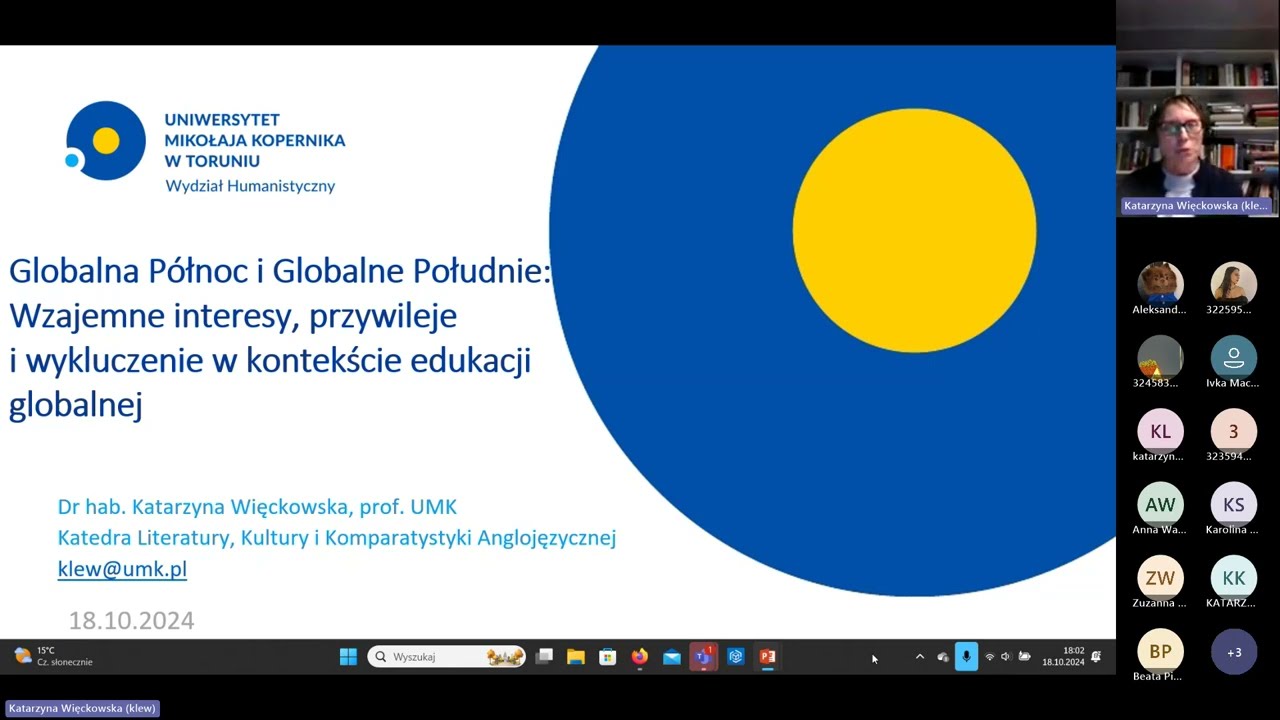Expand the hidden system tray icons chevron
This screenshot has height=720, width=1280.
920,657
